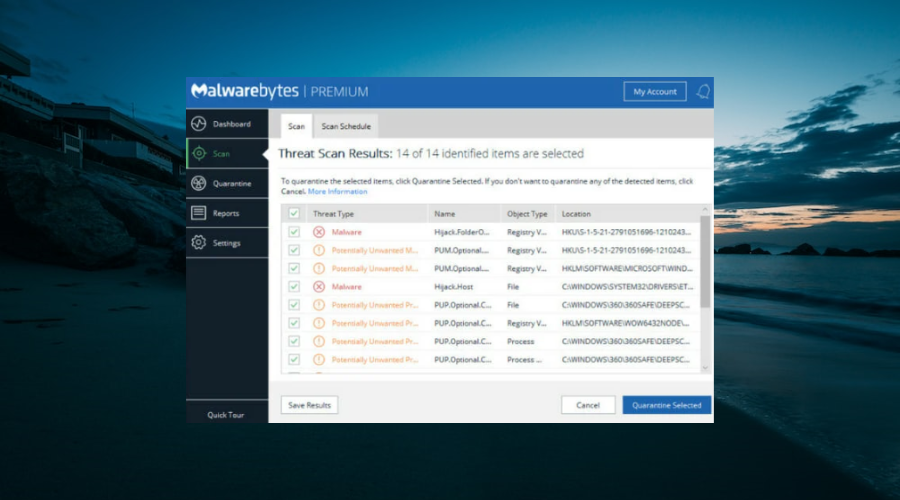Select the Hijack.FolderO name cell
Screen dimensions: 900x500
pos(461,232)
